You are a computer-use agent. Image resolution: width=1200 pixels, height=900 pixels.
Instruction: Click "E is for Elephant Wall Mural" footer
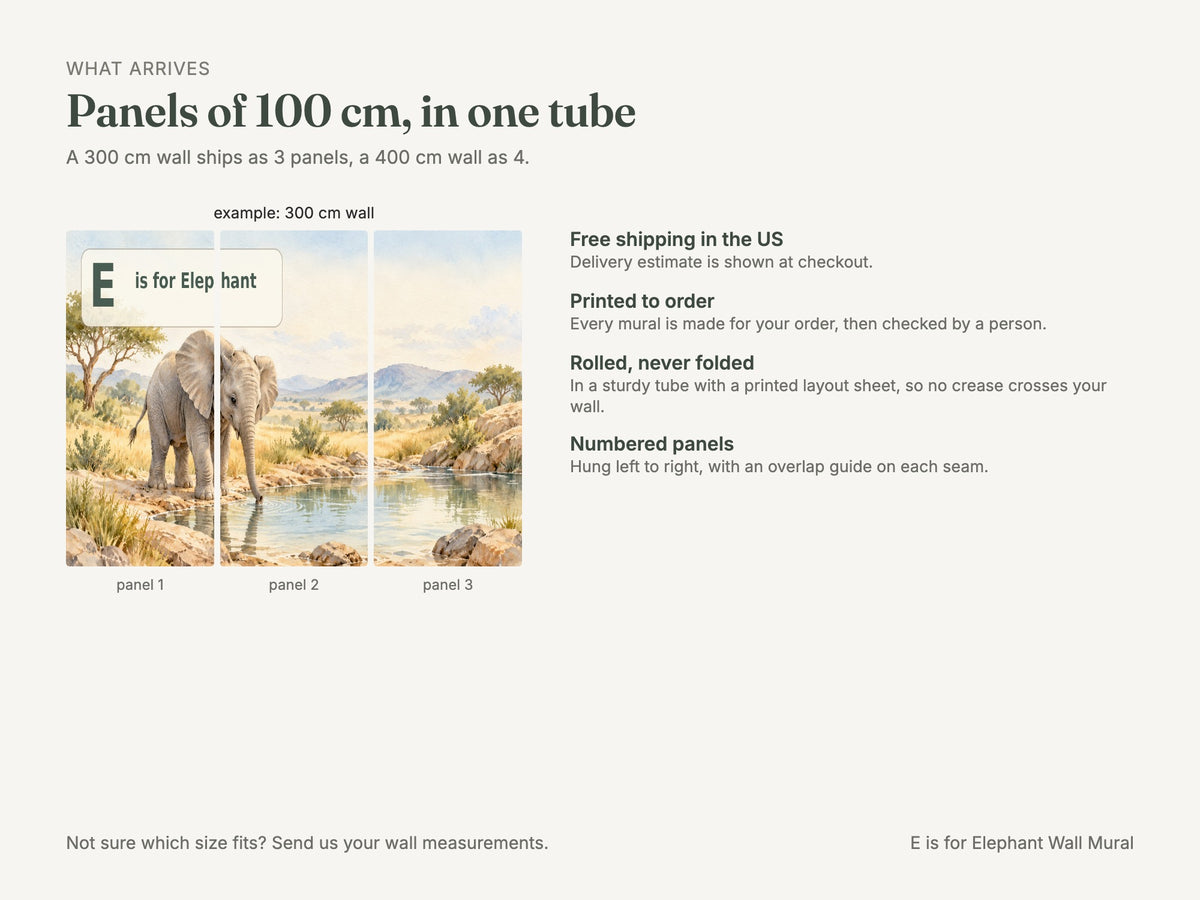[x=1022, y=843]
